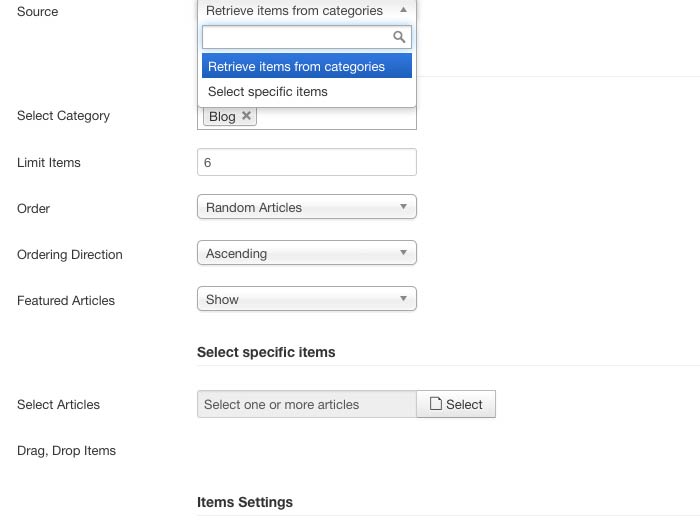Click the document icon on Select button

pyautogui.click(x=436, y=404)
